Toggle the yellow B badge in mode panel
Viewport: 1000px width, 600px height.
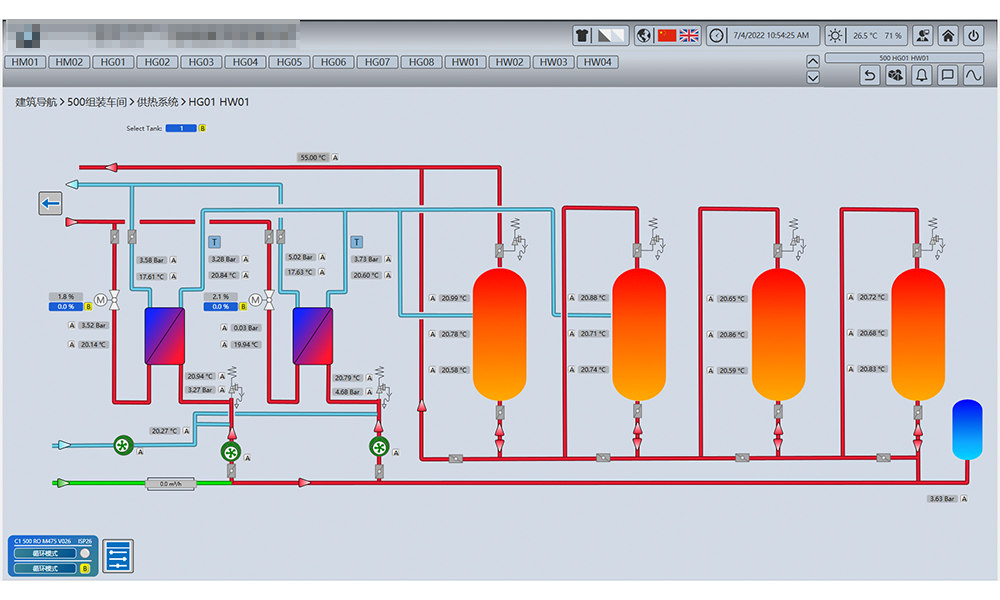click(85, 568)
